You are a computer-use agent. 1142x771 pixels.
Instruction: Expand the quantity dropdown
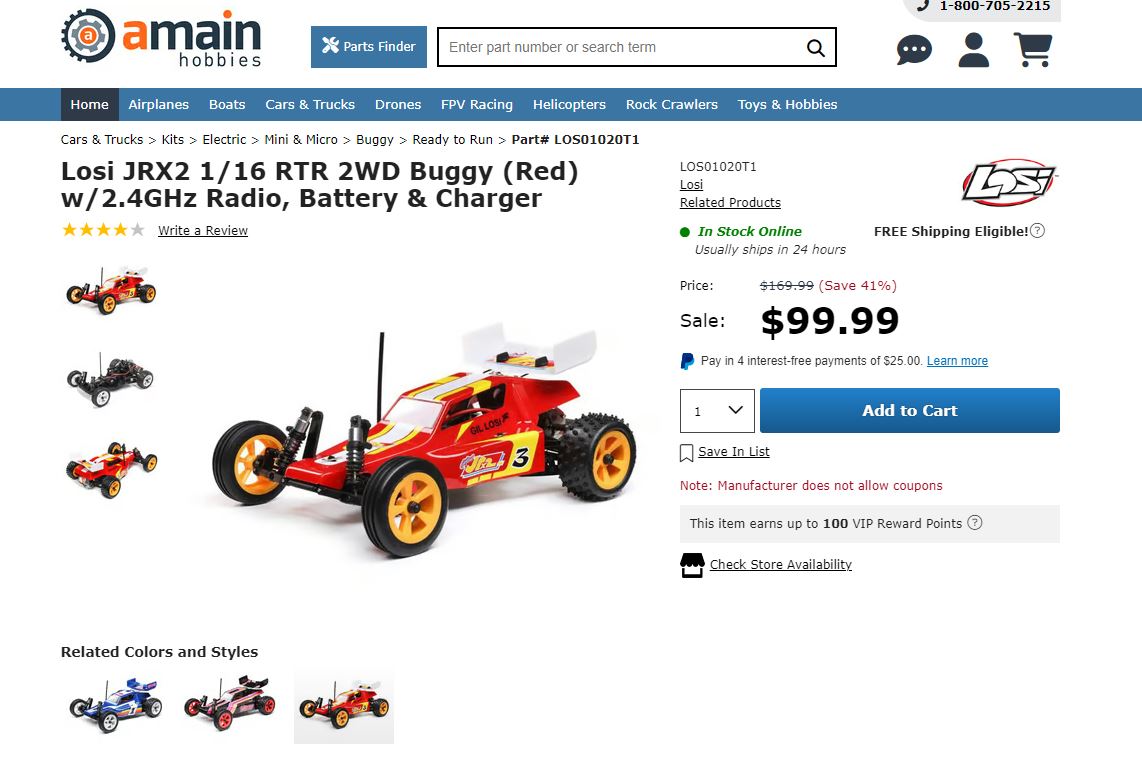pos(717,411)
